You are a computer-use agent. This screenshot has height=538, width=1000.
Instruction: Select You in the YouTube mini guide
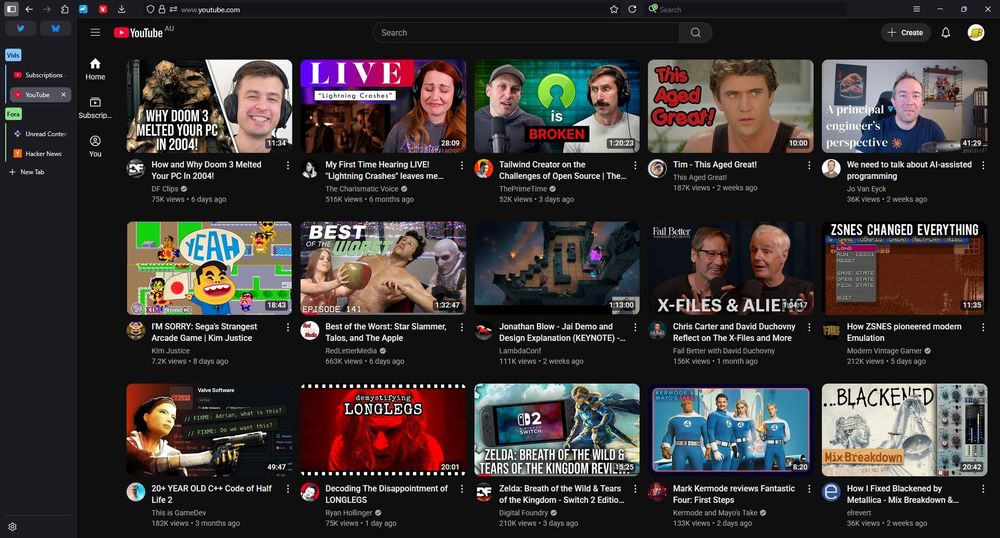(95, 146)
